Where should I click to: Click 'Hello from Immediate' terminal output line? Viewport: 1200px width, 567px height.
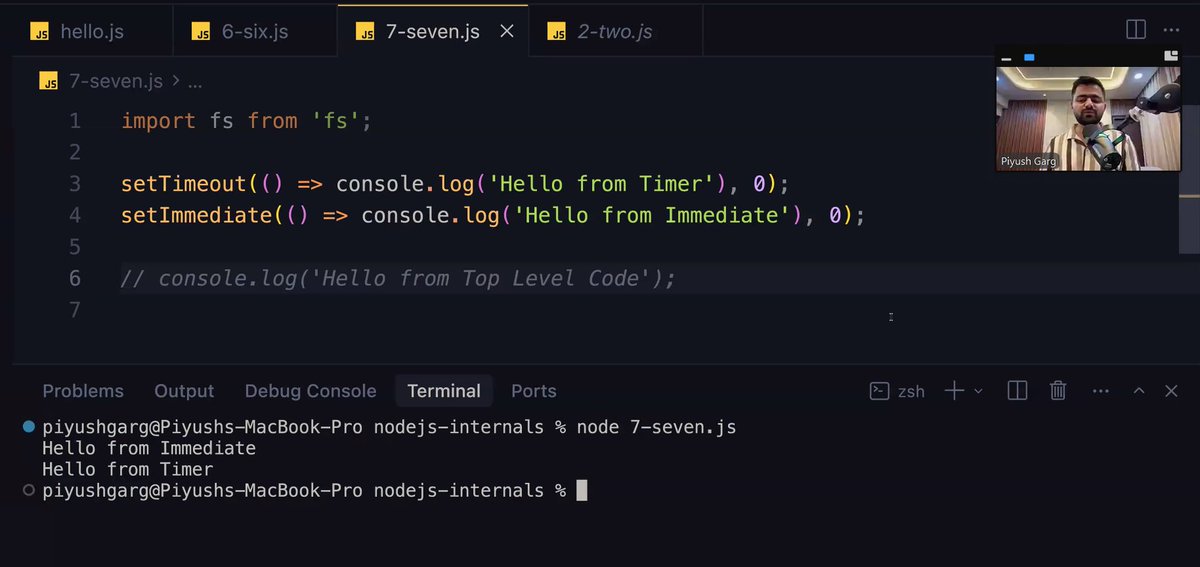click(x=149, y=448)
